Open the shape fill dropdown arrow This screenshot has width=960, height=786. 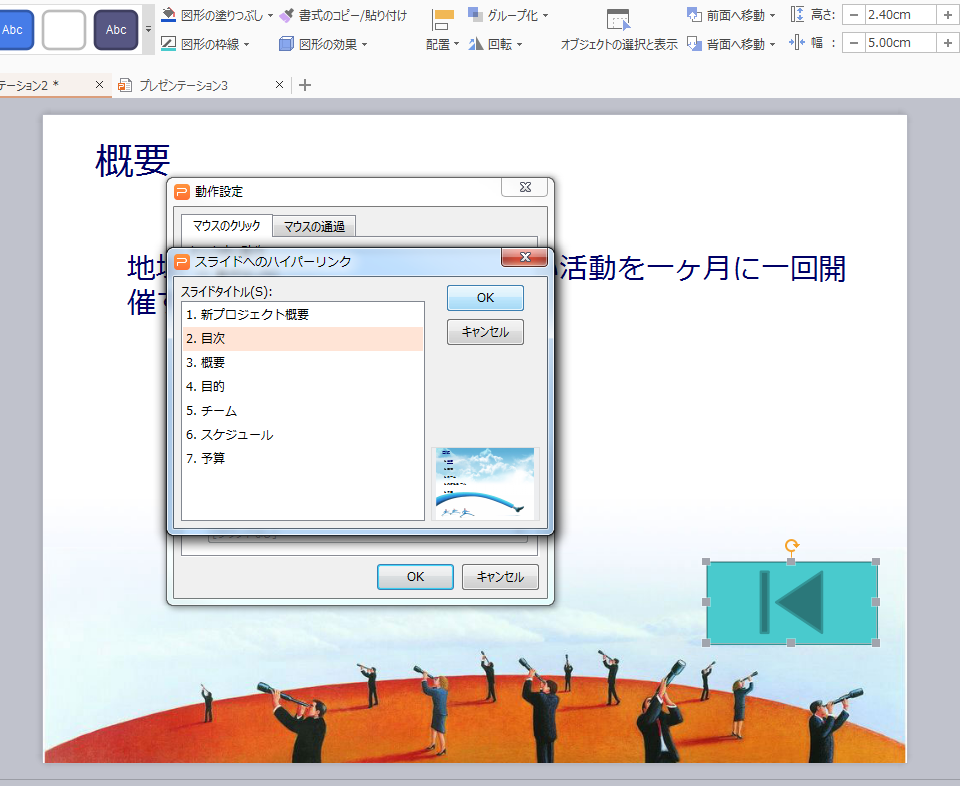pos(271,16)
